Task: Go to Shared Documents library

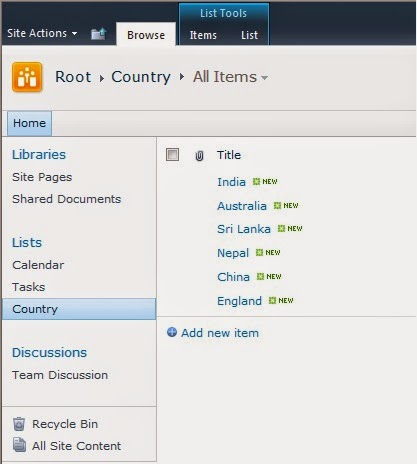Action: (x=67, y=199)
